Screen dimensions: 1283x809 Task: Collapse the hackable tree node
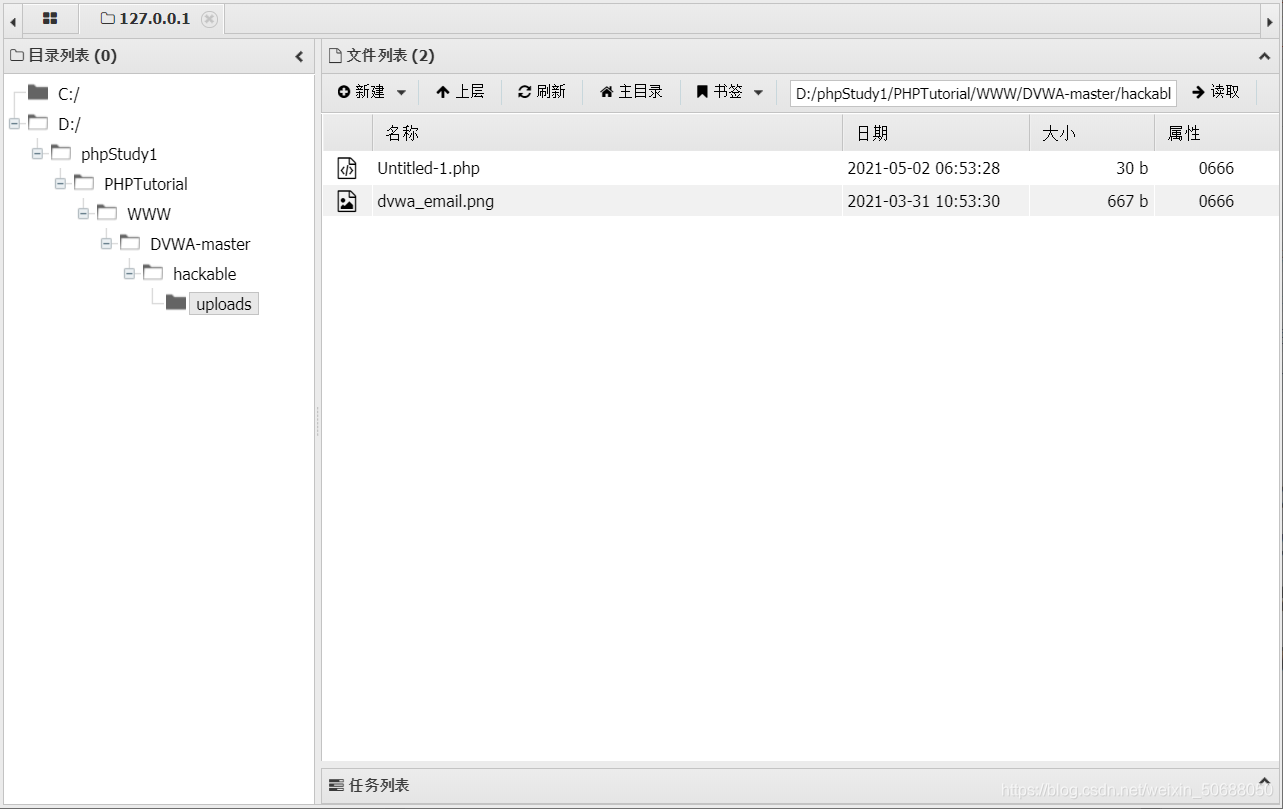pyautogui.click(x=129, y=274)
